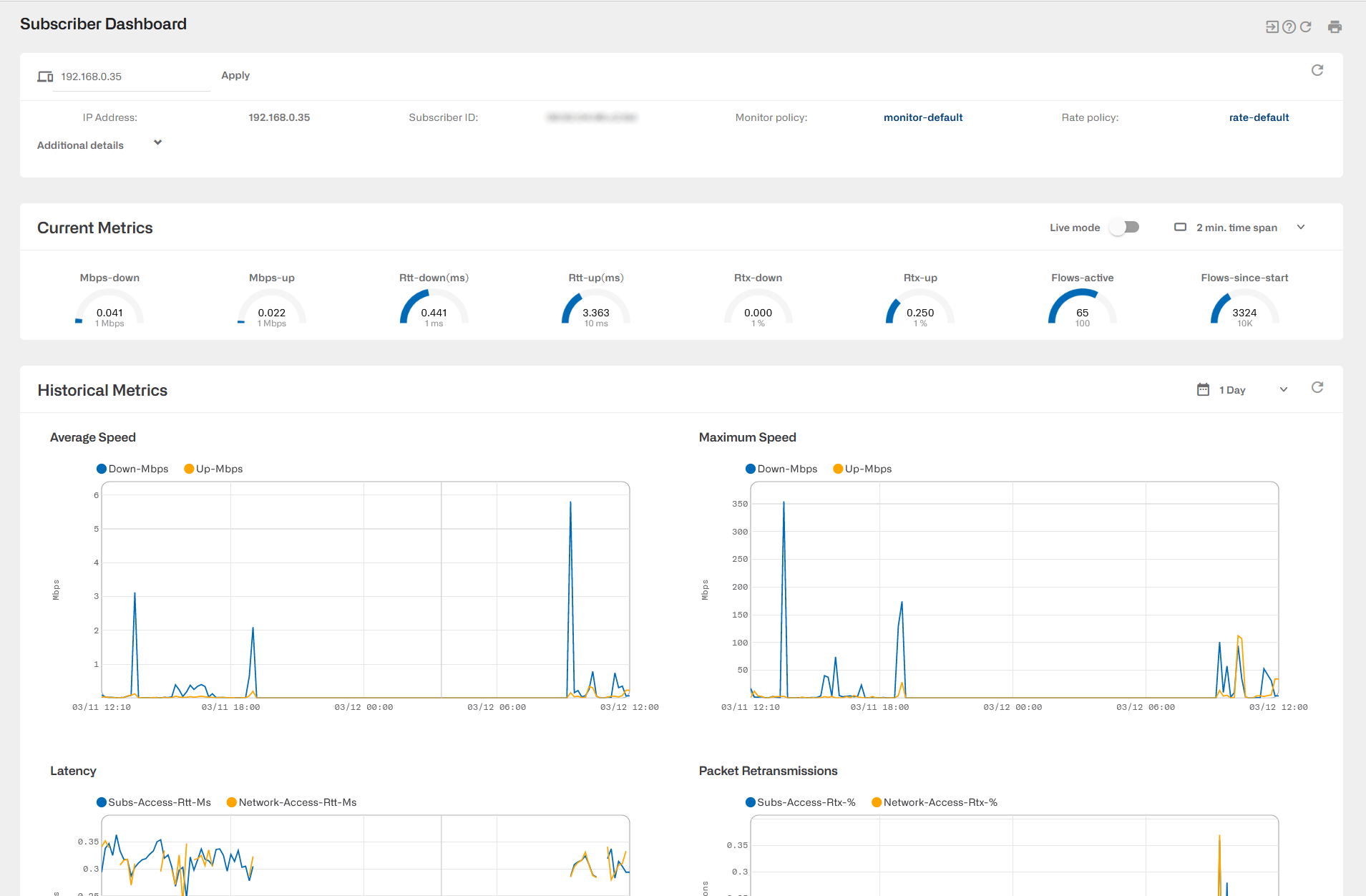Click the Apply button

(x=235, y=75)
